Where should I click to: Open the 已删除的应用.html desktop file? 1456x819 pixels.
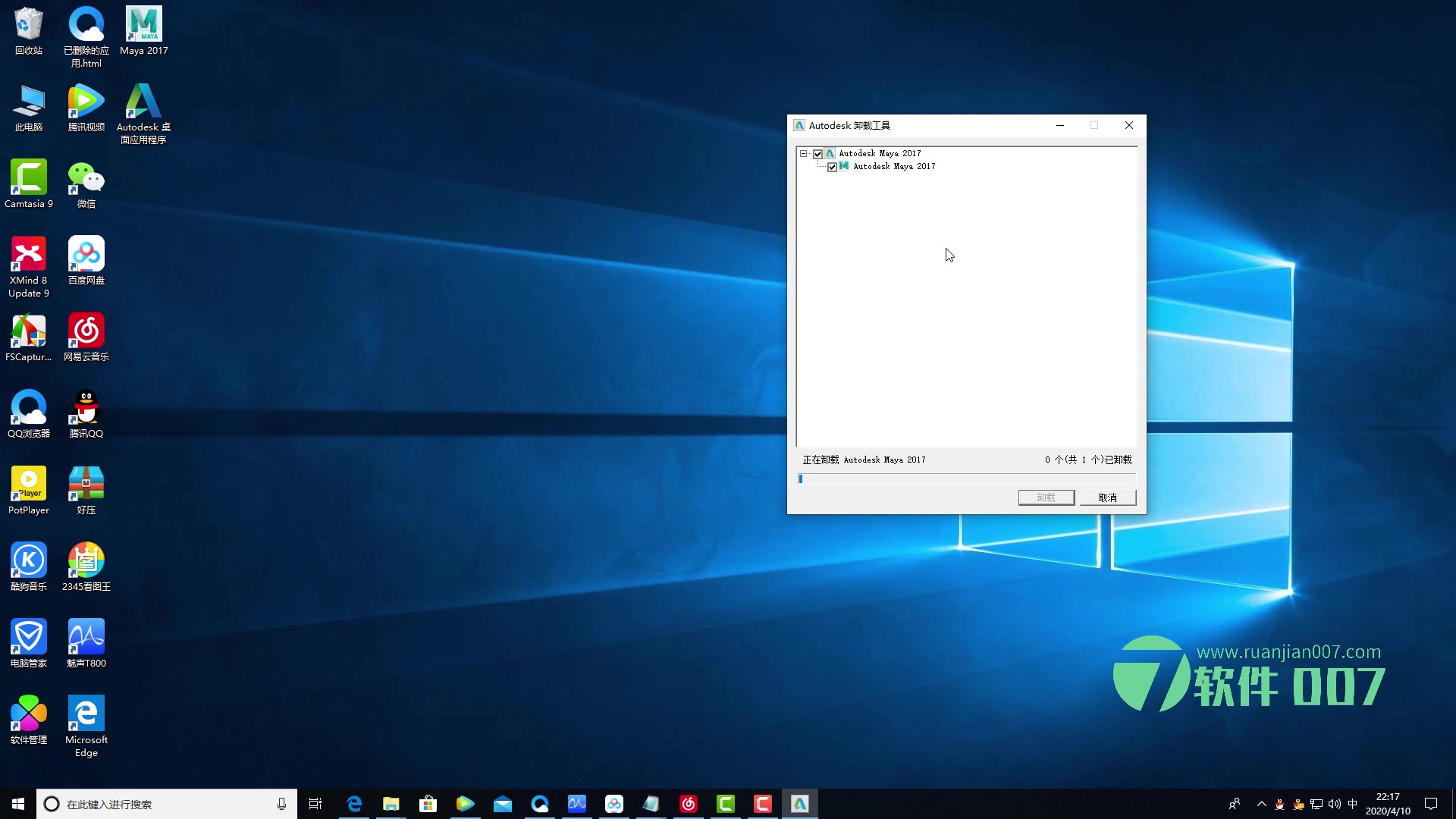pyautogui.click(x=86, y=37)
